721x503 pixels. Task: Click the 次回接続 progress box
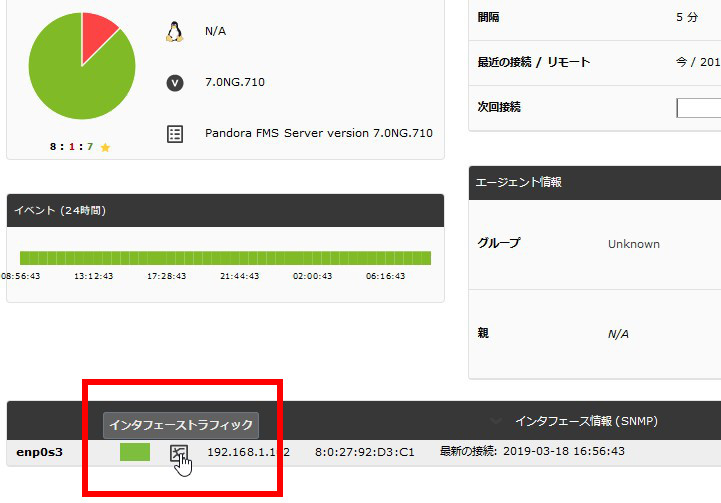pos(698,108)
